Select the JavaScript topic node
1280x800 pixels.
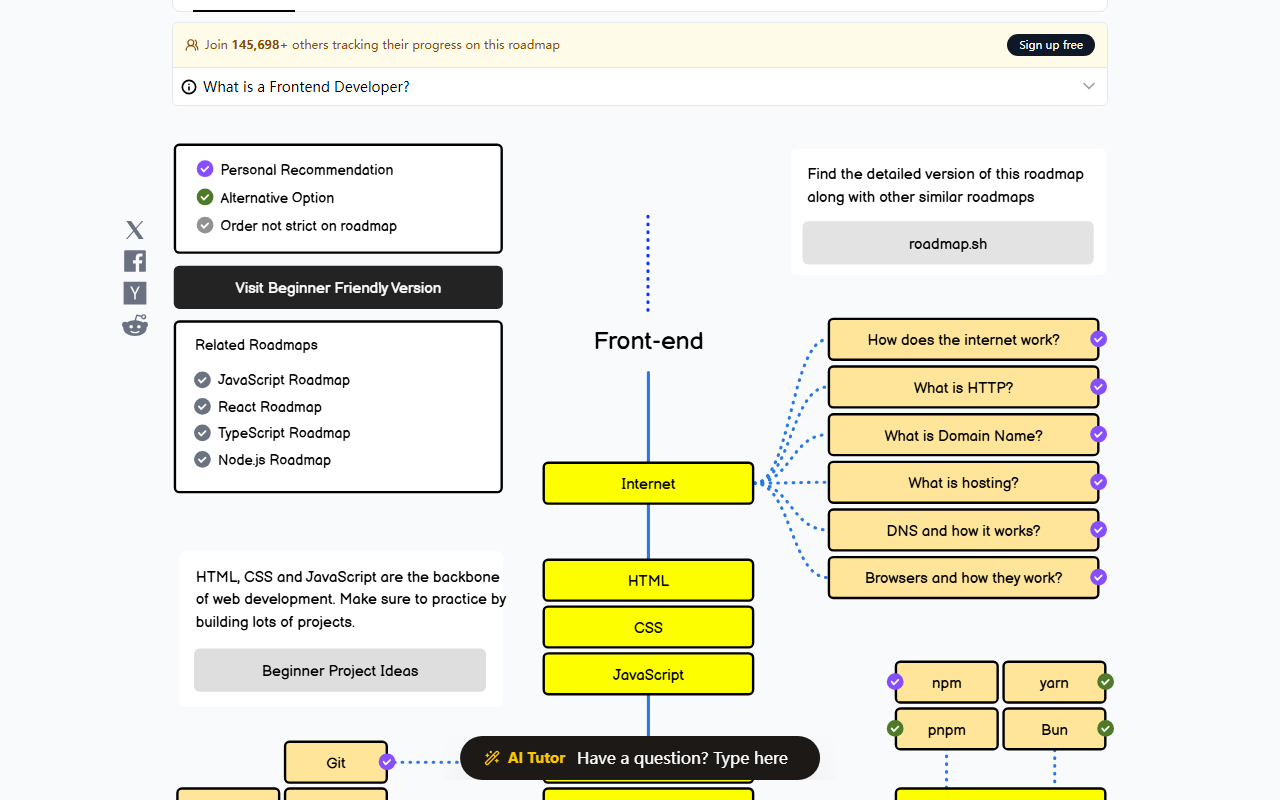click(x=648, y=675)
